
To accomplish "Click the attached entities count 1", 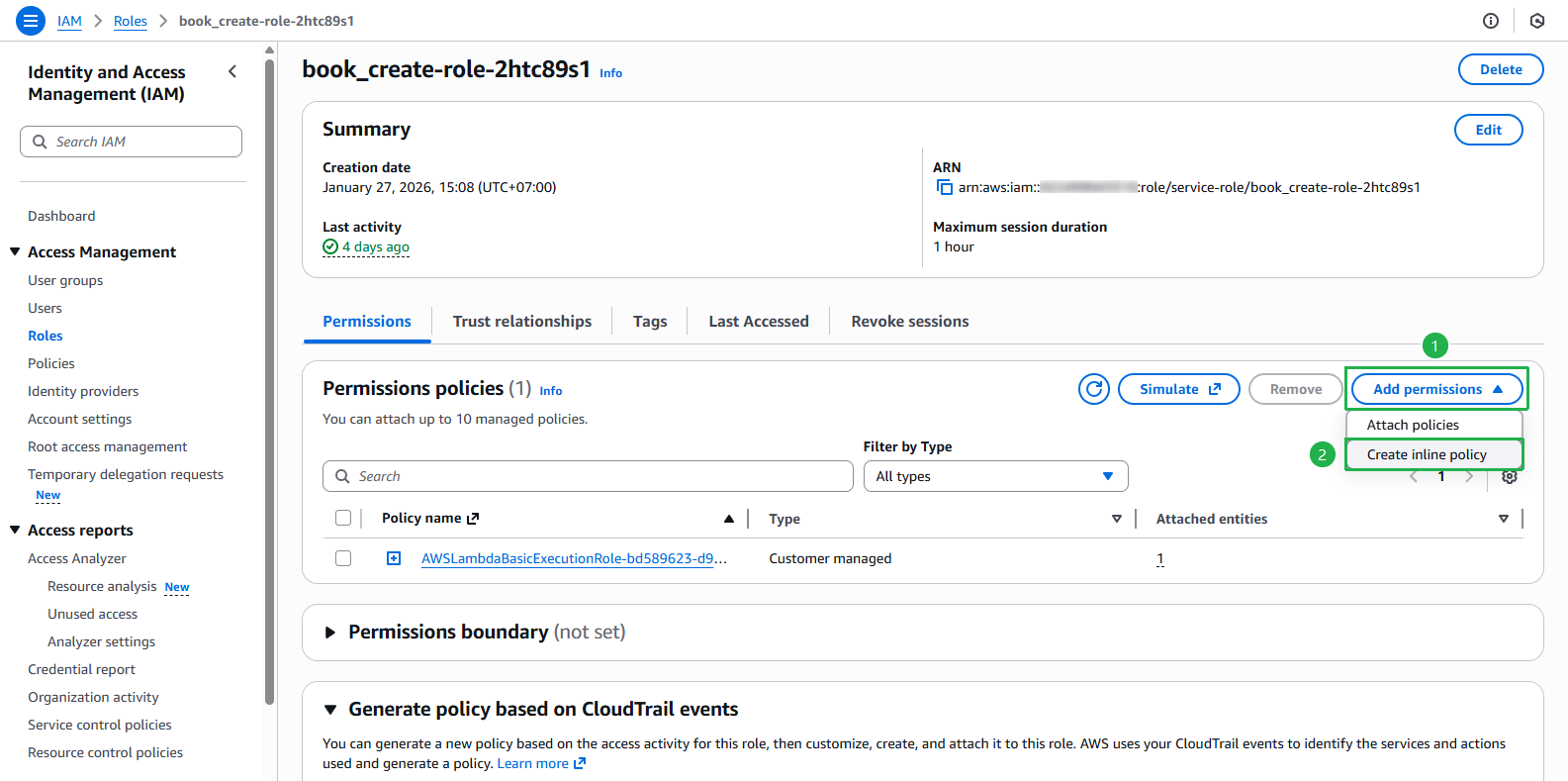I will [x=1160, y=558].
